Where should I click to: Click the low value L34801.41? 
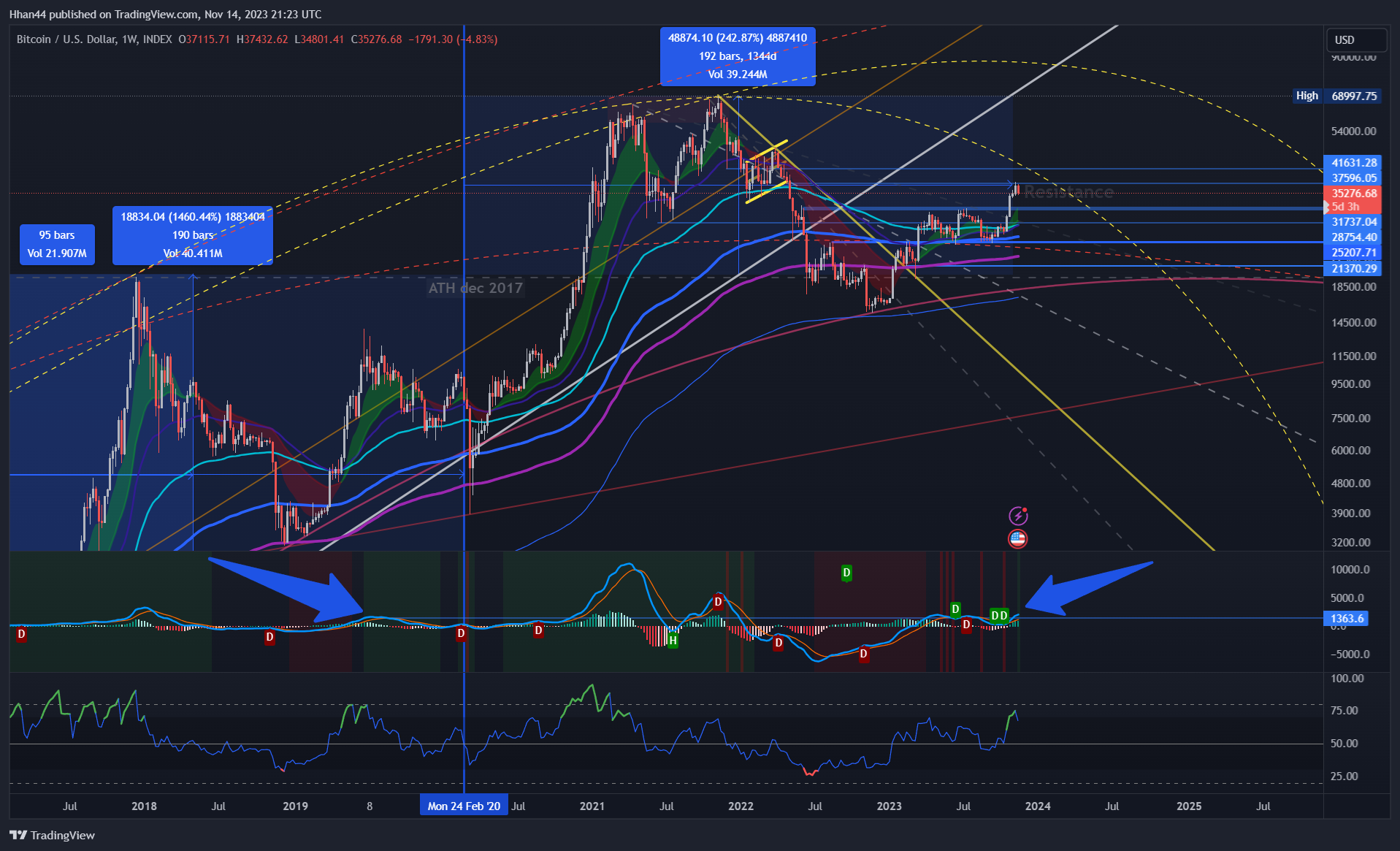[x=319, y=39]
